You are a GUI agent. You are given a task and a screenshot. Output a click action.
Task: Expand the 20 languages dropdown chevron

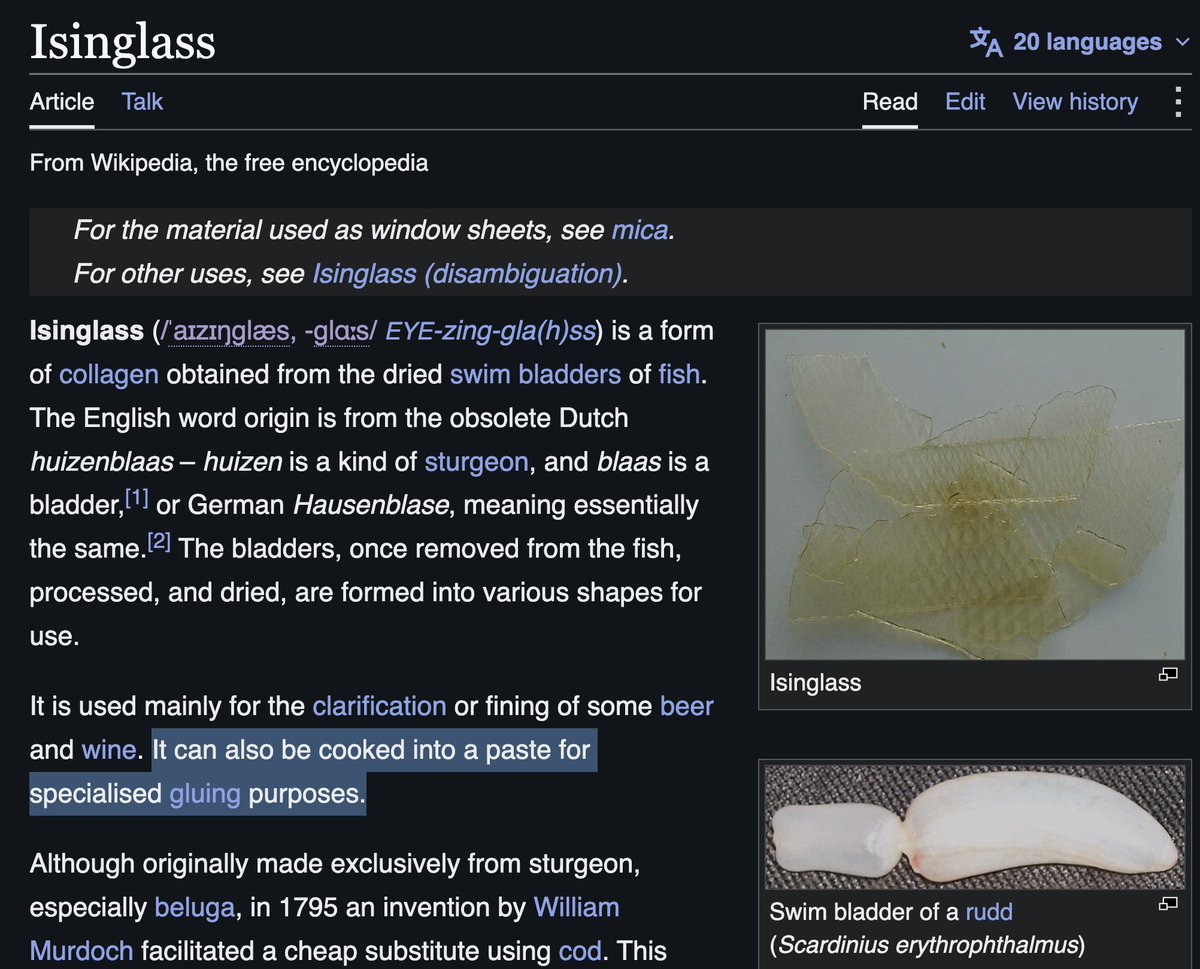pyautogui.click(x=1182, y=43)
